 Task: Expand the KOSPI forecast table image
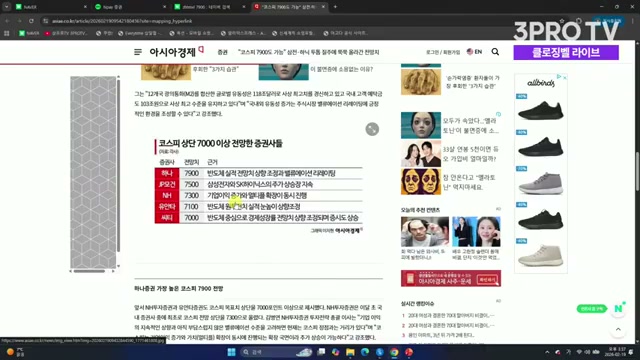coord(372,129)
